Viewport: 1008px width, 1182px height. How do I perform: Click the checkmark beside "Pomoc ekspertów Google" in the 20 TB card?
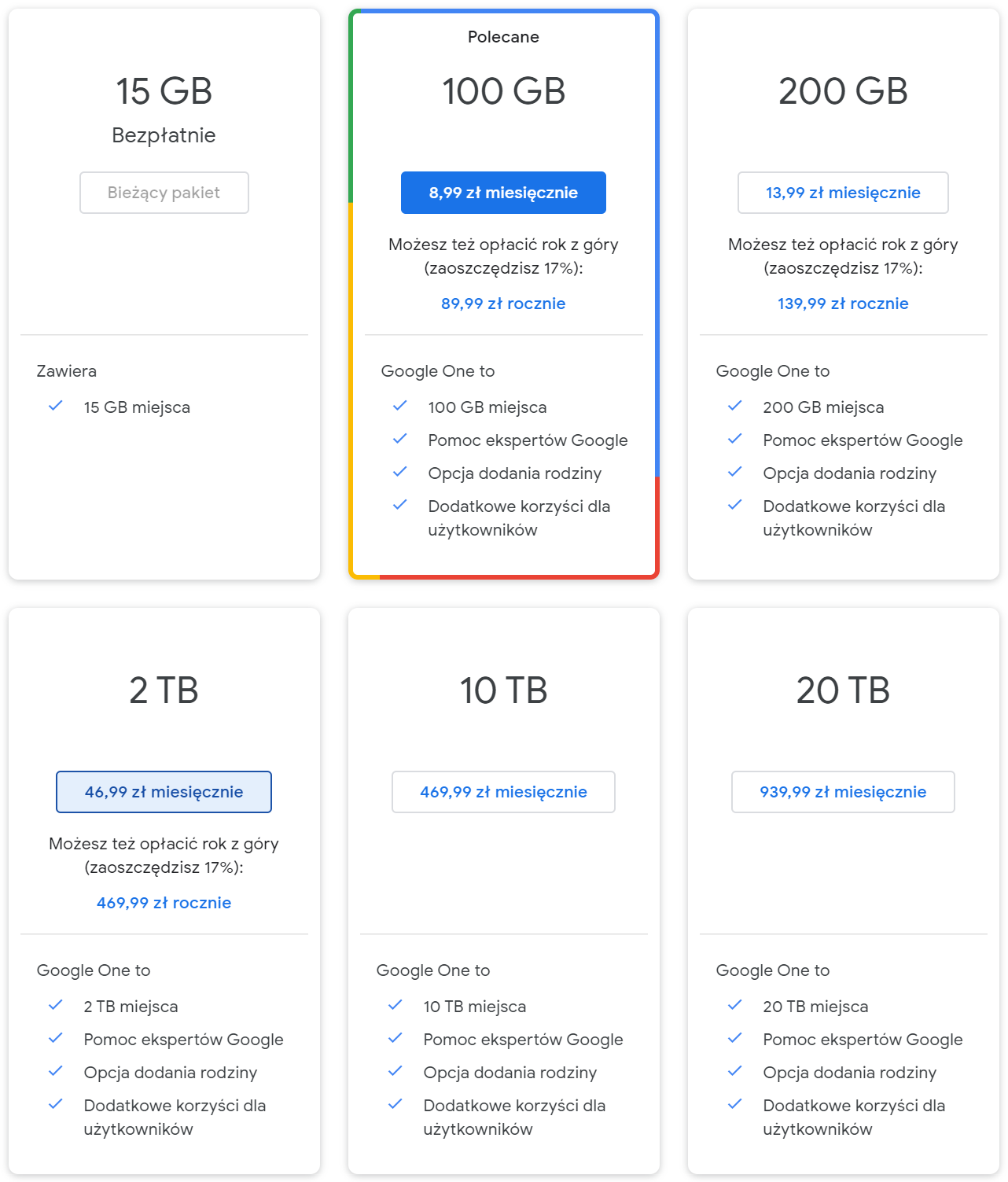point(735,1038)
